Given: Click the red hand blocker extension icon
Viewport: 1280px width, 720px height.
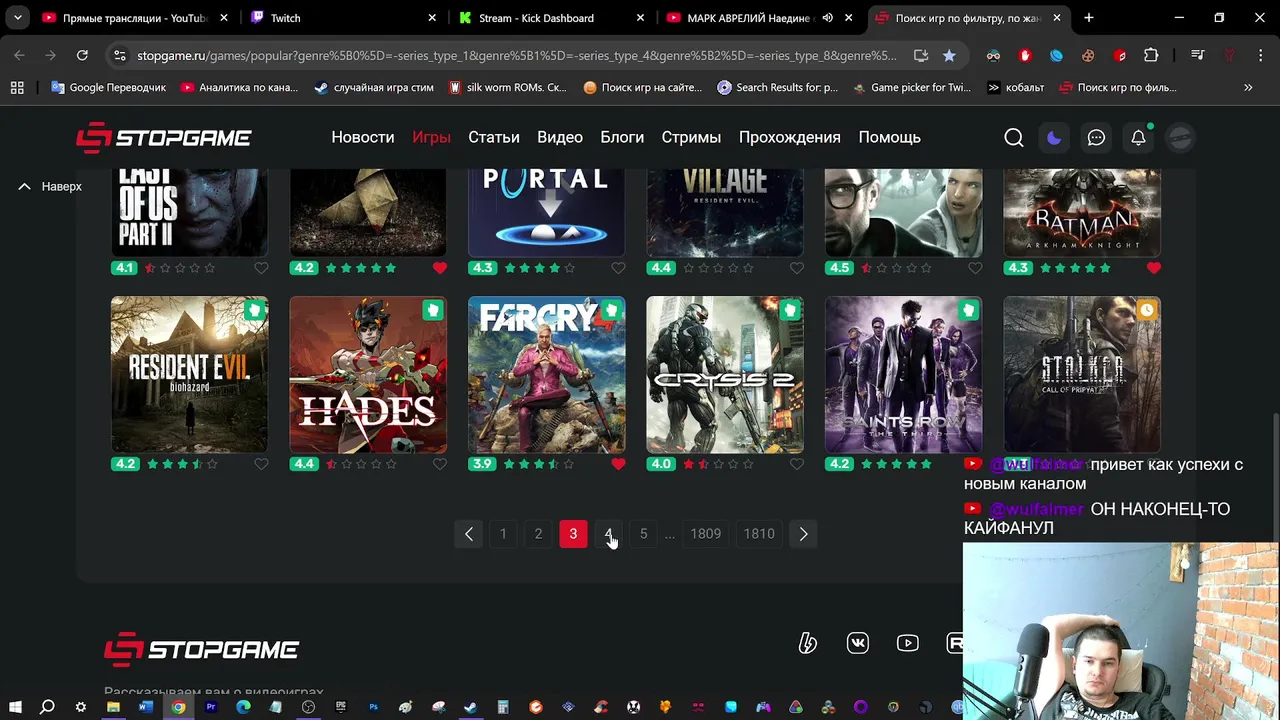Looking at the screenshot, I should (x=1025, y=56).
